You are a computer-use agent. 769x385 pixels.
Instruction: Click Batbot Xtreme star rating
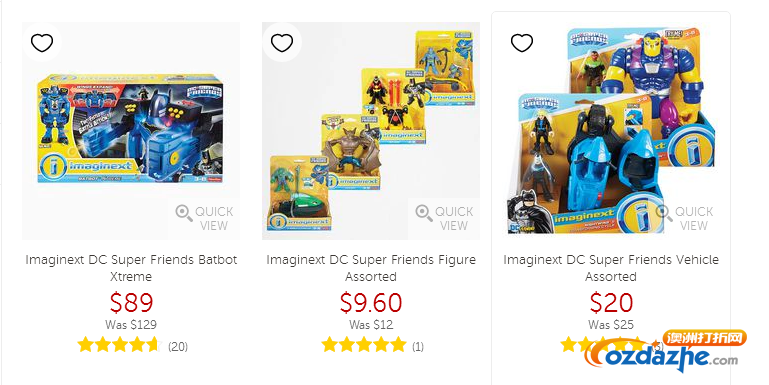point(119,345)
